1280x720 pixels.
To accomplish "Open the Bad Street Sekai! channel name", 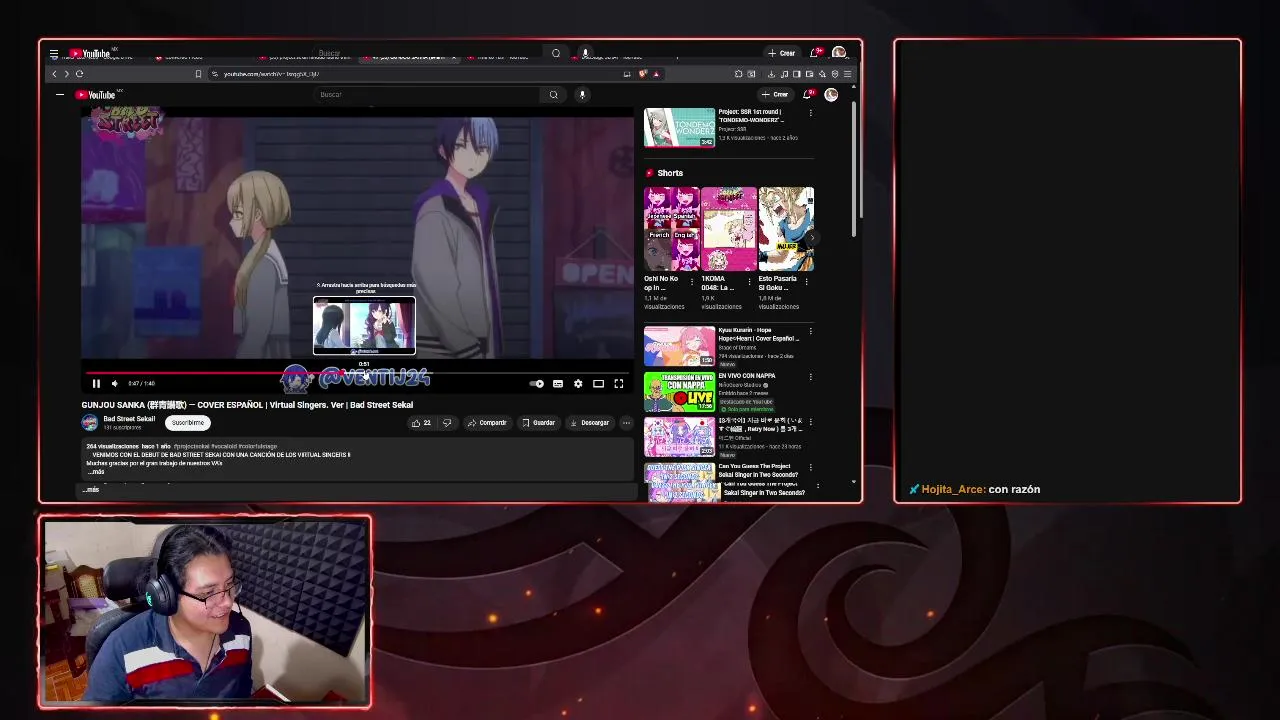I will 129,419.
